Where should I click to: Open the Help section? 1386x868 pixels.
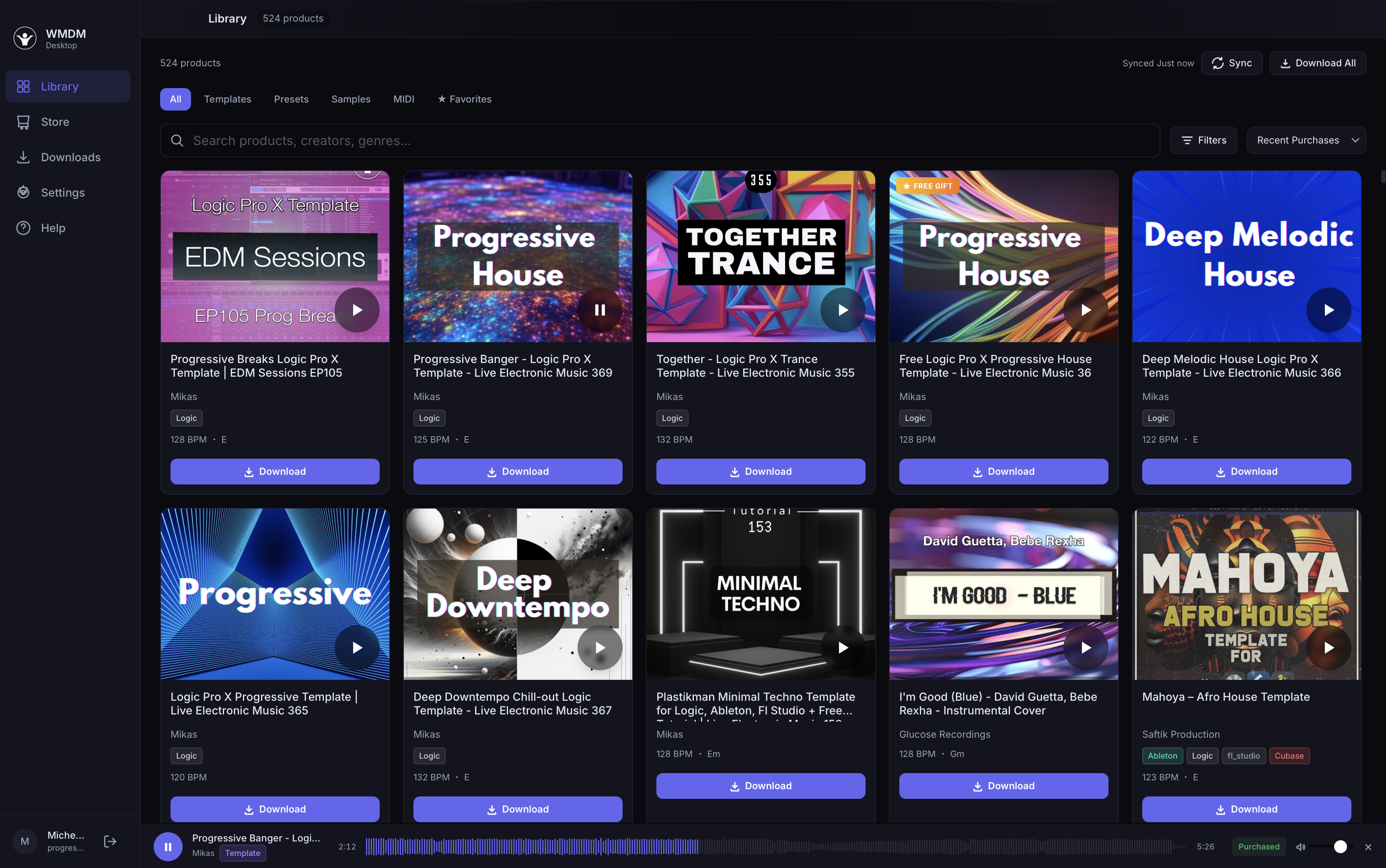point(68,228)
